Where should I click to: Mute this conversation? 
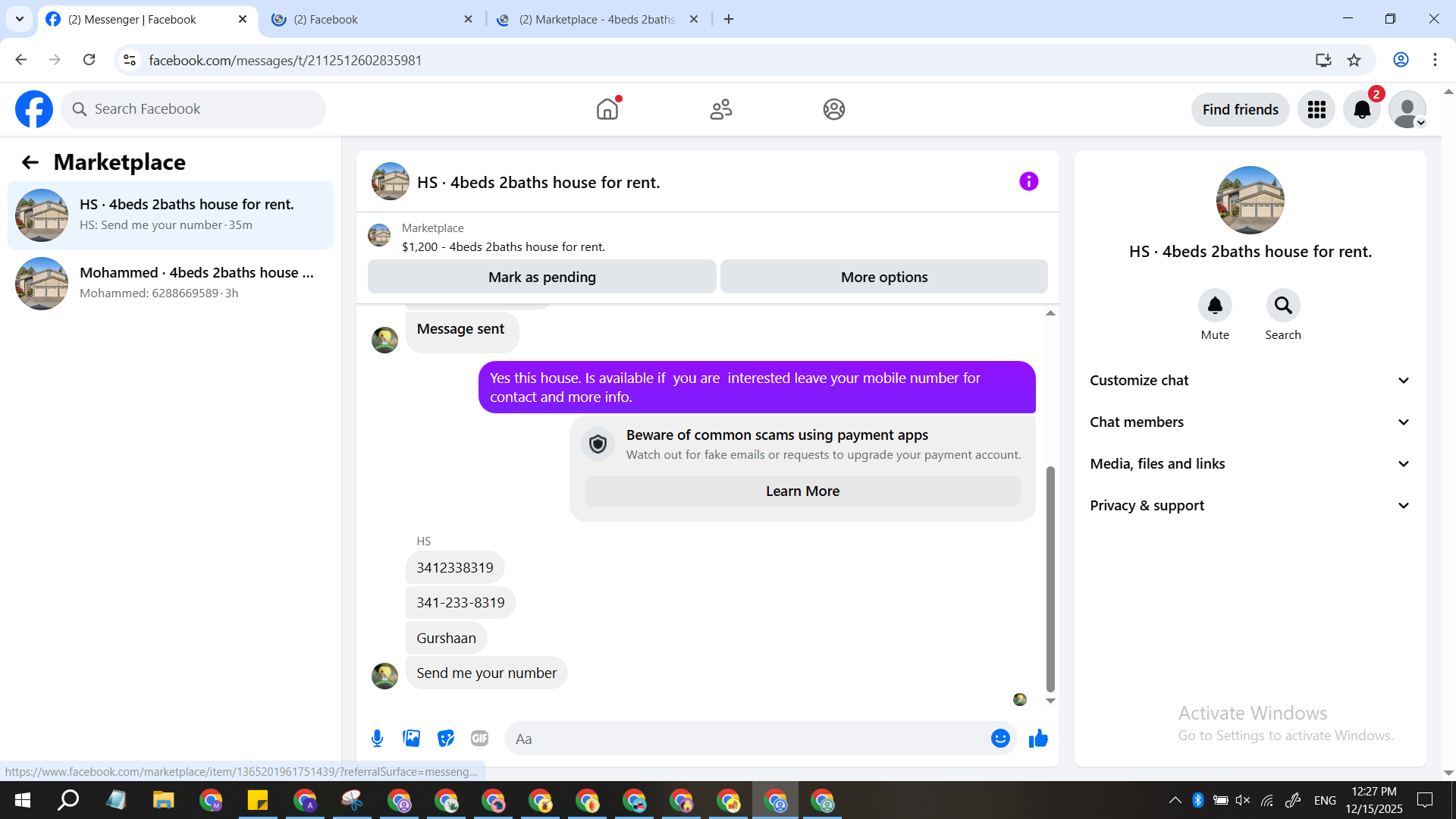1215,305
